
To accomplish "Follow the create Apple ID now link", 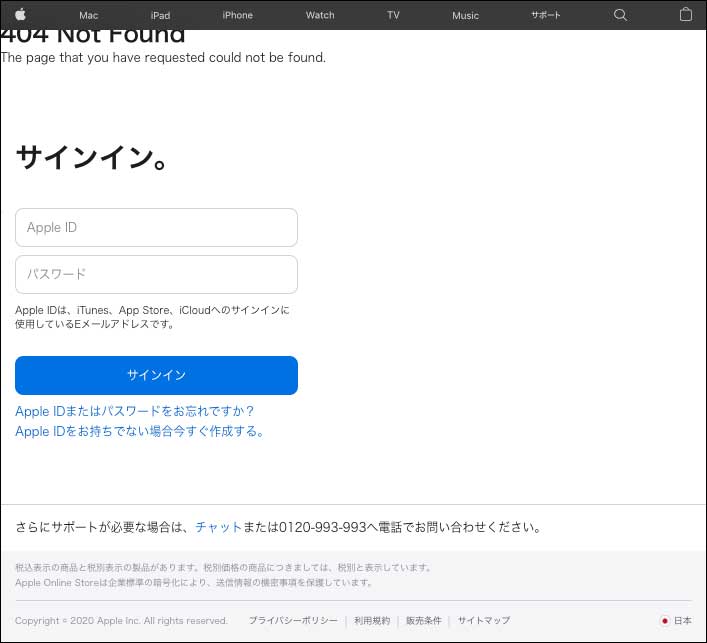I will [x=139, y=432].
